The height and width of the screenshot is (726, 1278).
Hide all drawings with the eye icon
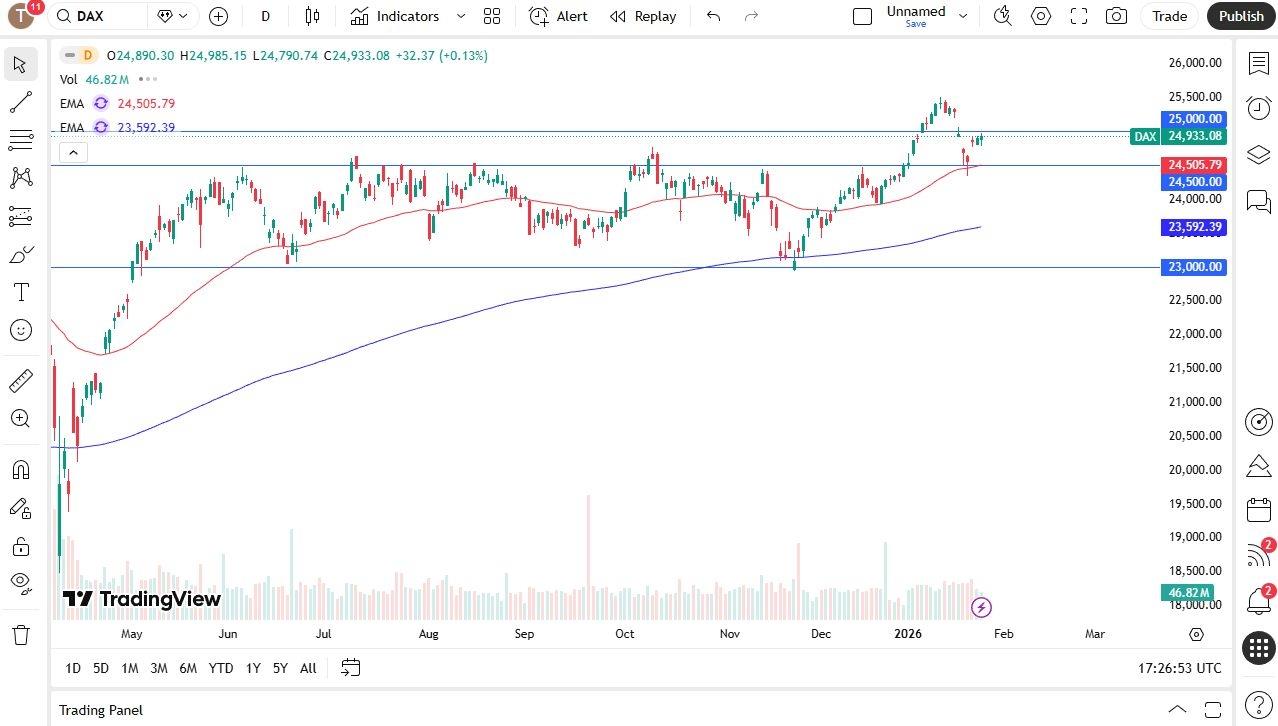click(20, 582)
